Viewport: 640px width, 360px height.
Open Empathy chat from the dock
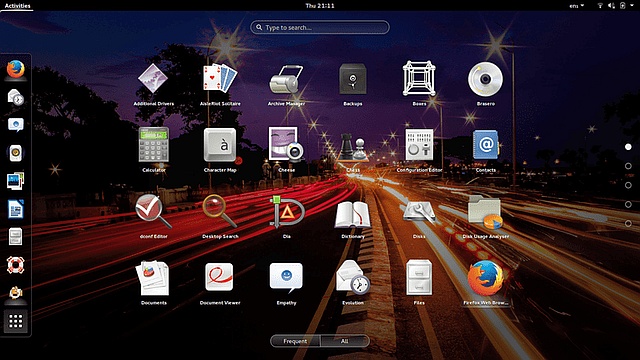[x=16, y=125]
